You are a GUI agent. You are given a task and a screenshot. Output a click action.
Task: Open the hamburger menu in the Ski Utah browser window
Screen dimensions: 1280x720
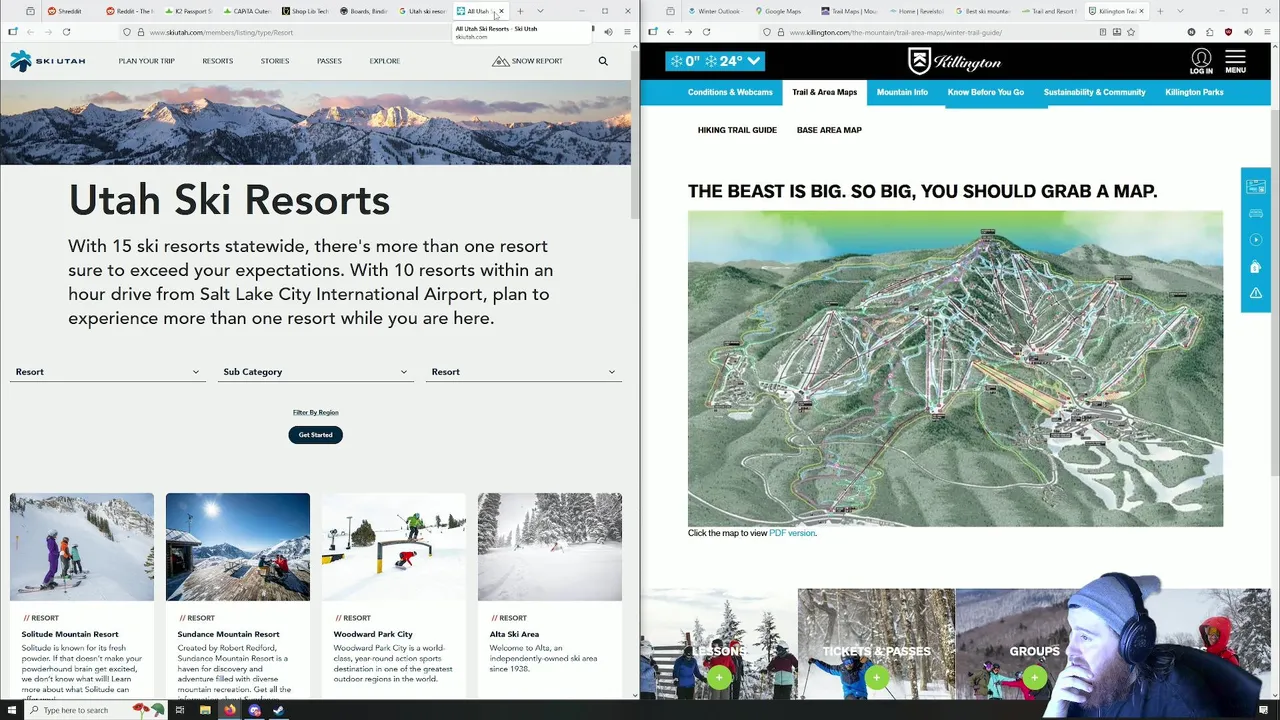(627, 32)
